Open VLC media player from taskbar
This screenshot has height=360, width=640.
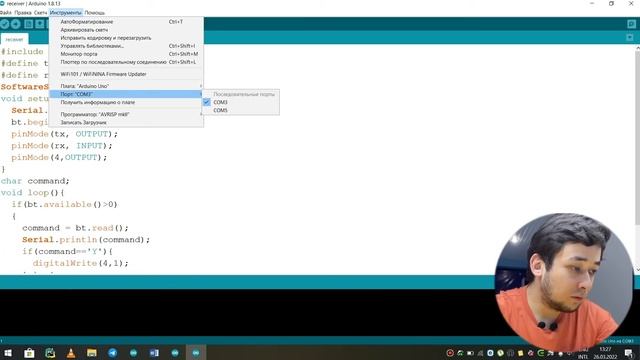point(71,353)
